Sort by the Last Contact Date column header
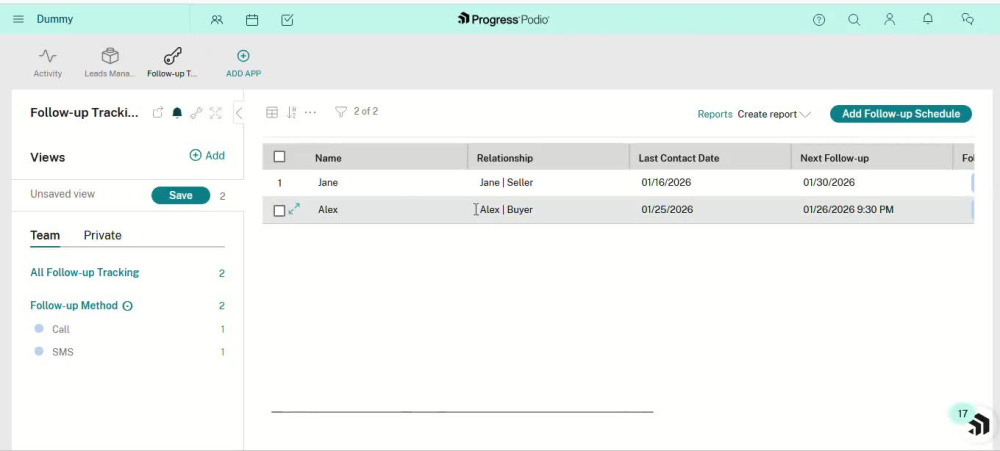This screenshot has height=451, width=1000. (x=679, y=158)
